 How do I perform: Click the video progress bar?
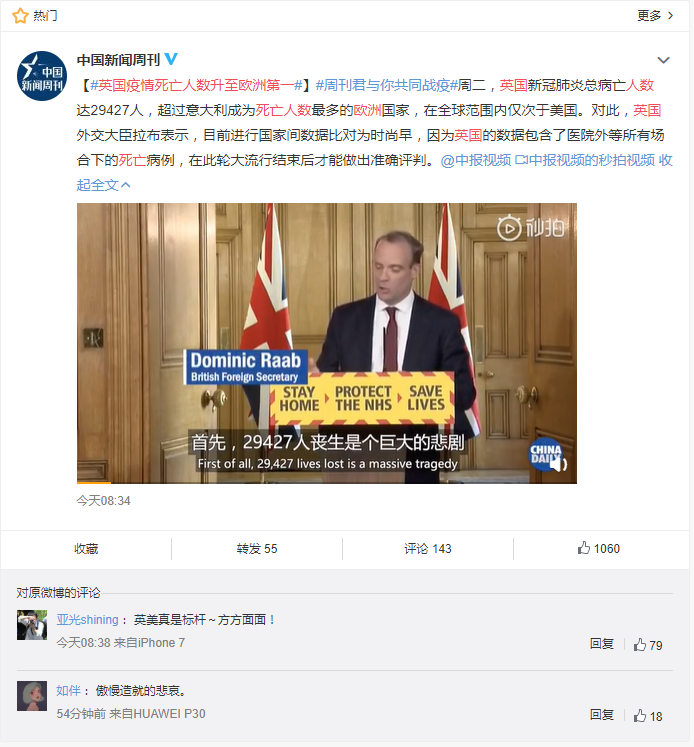pos(327,483)
